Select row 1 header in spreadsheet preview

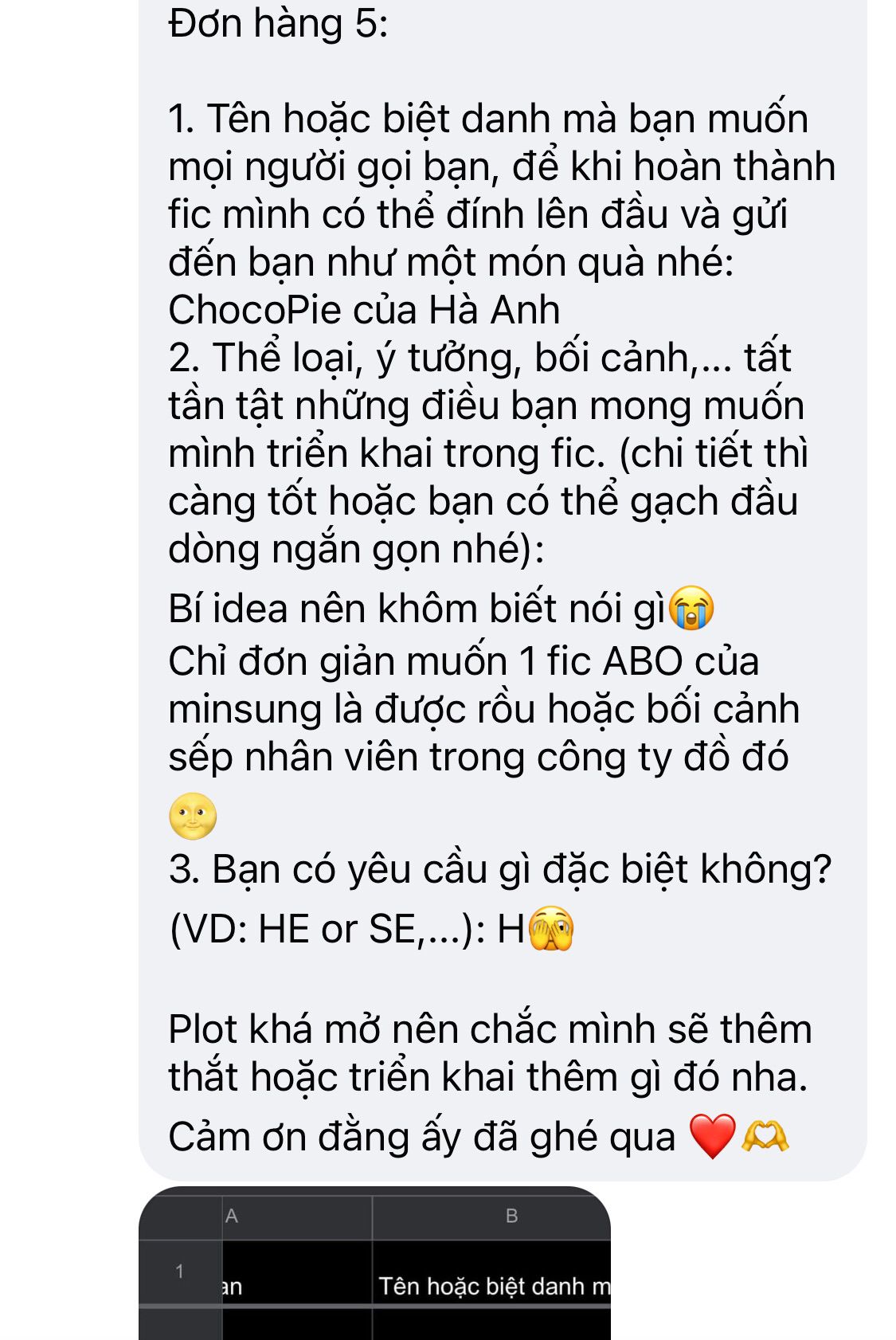tap(180, 1271)
